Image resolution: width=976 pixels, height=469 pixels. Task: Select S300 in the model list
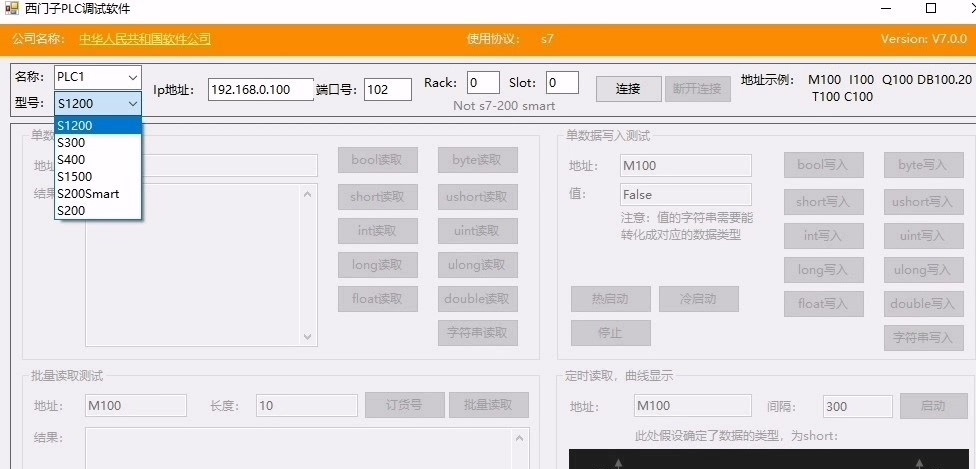coord(98,143)
